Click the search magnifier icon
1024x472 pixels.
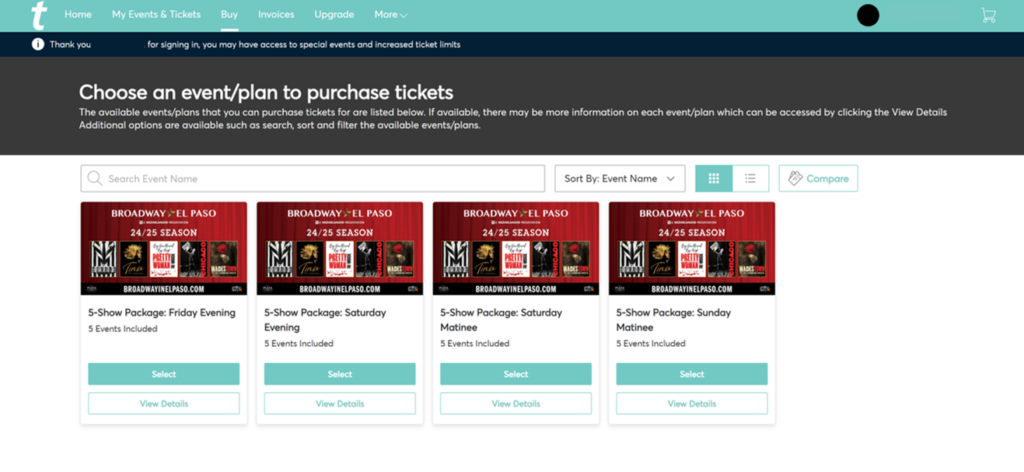pyautogui.click(x=95, y=179)
